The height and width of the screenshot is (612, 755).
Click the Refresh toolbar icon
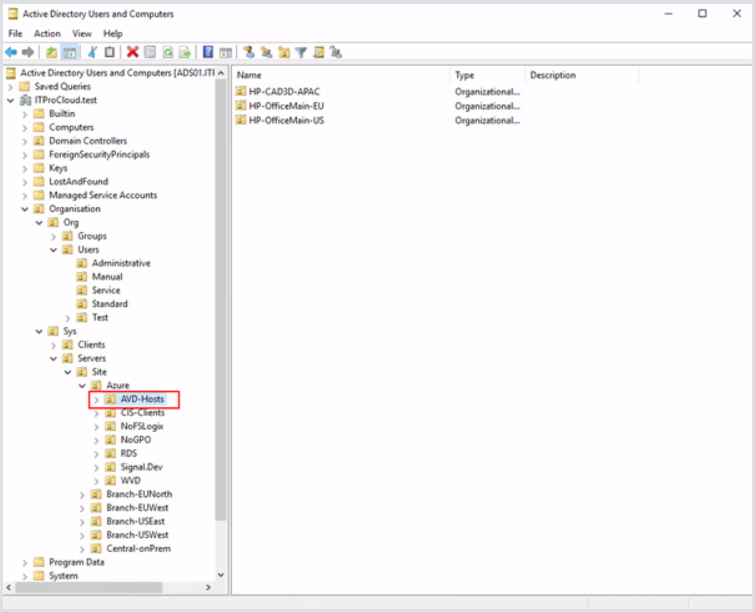click(168, 52)
